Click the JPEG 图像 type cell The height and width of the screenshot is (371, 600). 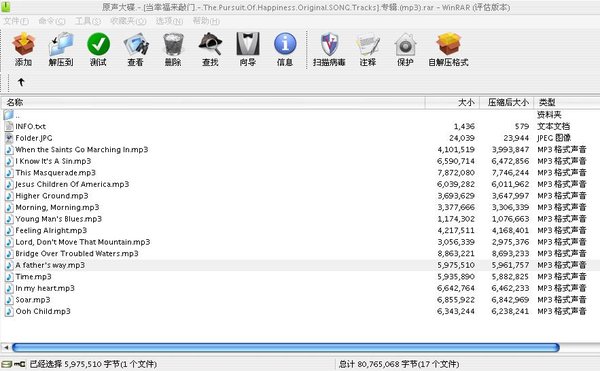(554, 138)
